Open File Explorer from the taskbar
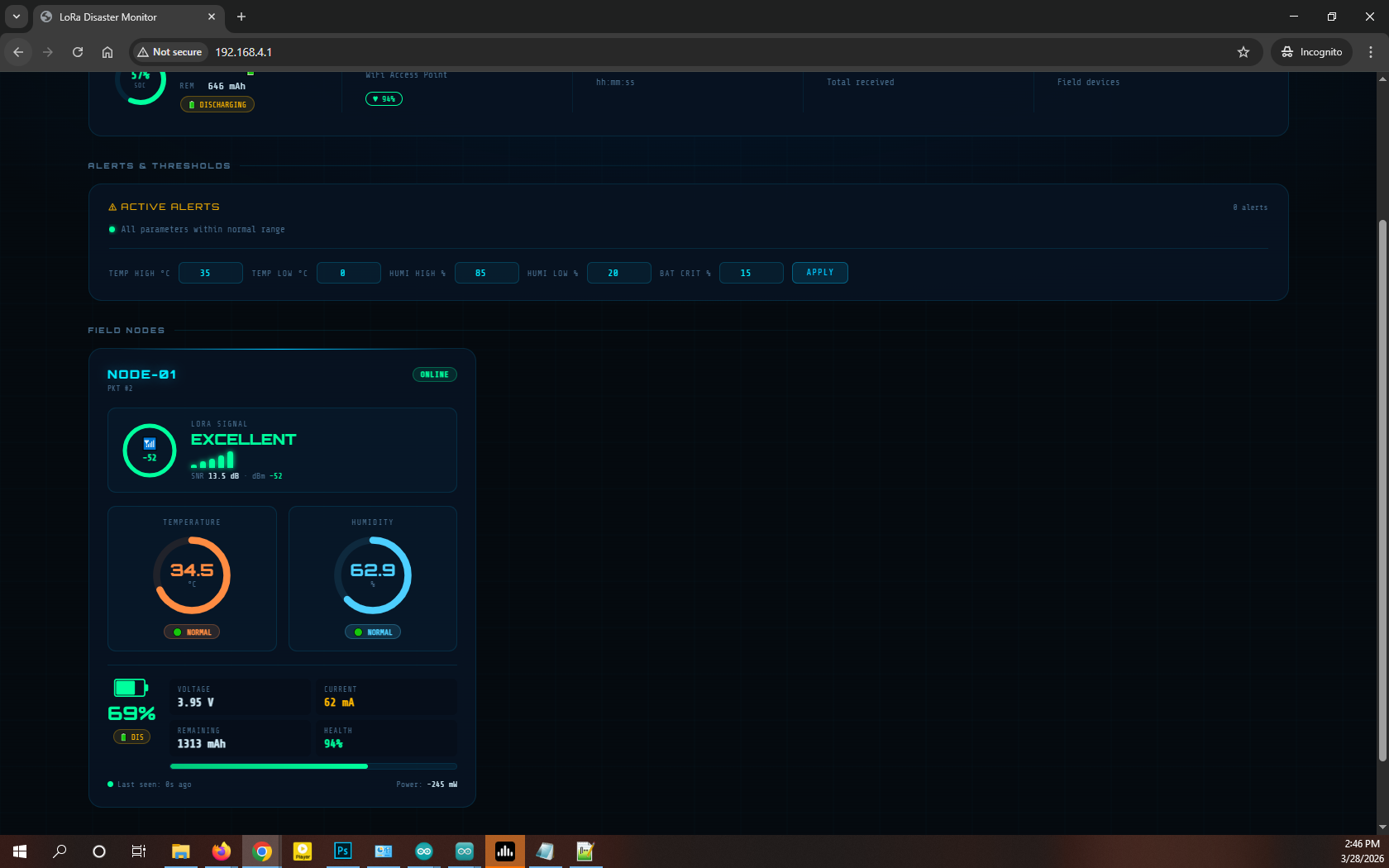The width and height of the screenshot is (1389, 868). pos(181,851)
